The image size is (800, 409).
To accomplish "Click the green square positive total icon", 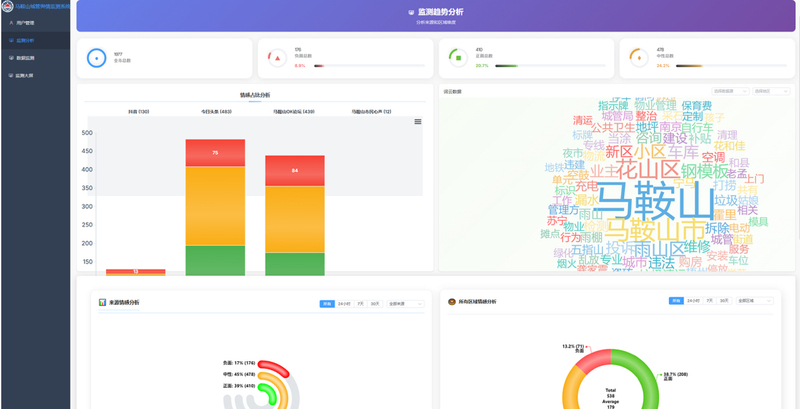I will tap(458, 58).
